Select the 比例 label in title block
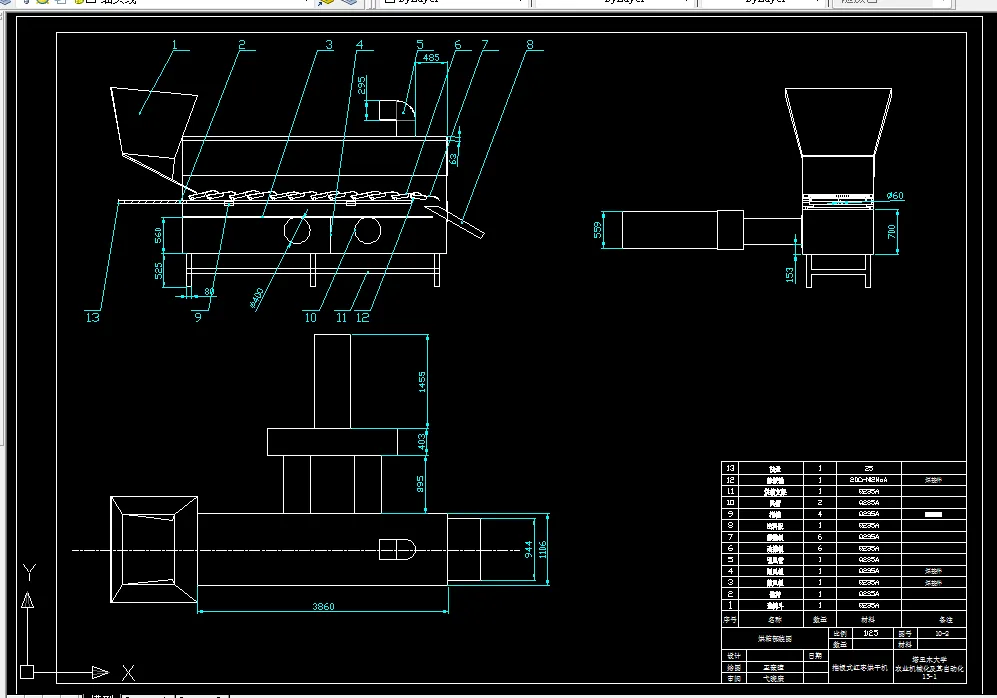 (840, 634)
